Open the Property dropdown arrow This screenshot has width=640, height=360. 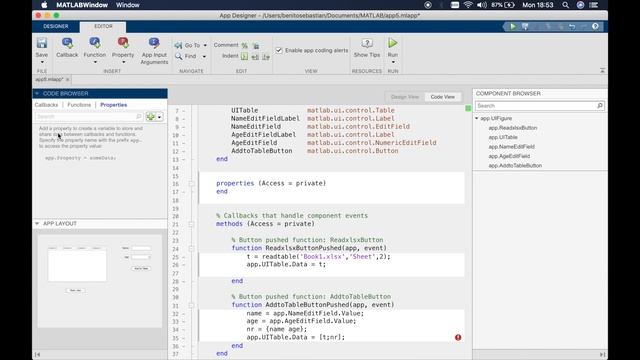pos(123,62)
